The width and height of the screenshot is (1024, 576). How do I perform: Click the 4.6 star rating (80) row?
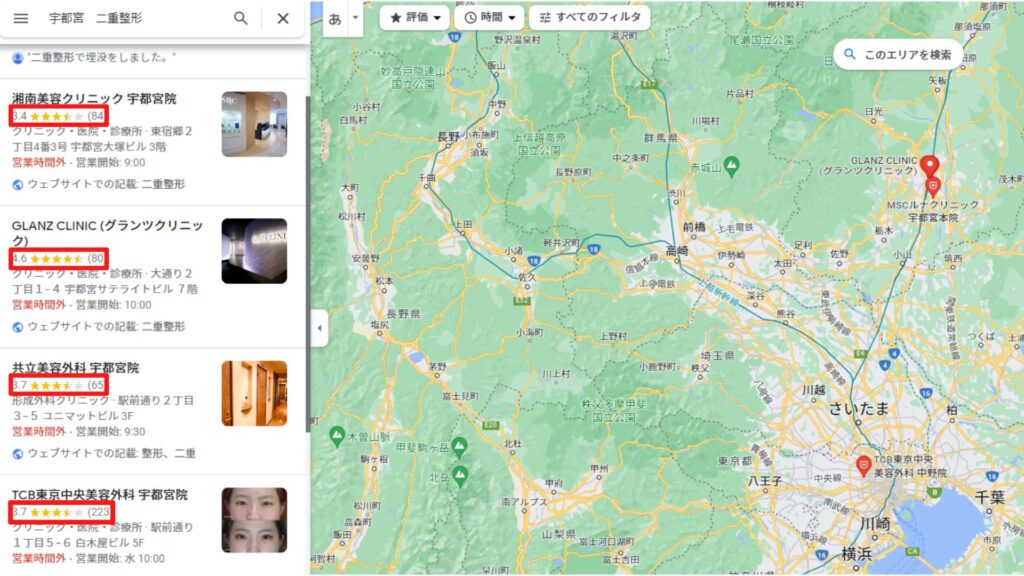tap(59, 259)
